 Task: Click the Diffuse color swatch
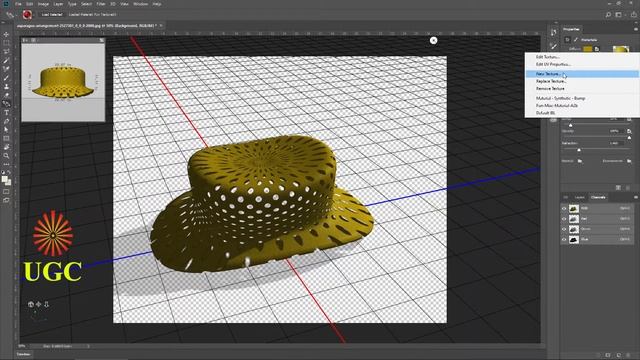click(587, 49)
